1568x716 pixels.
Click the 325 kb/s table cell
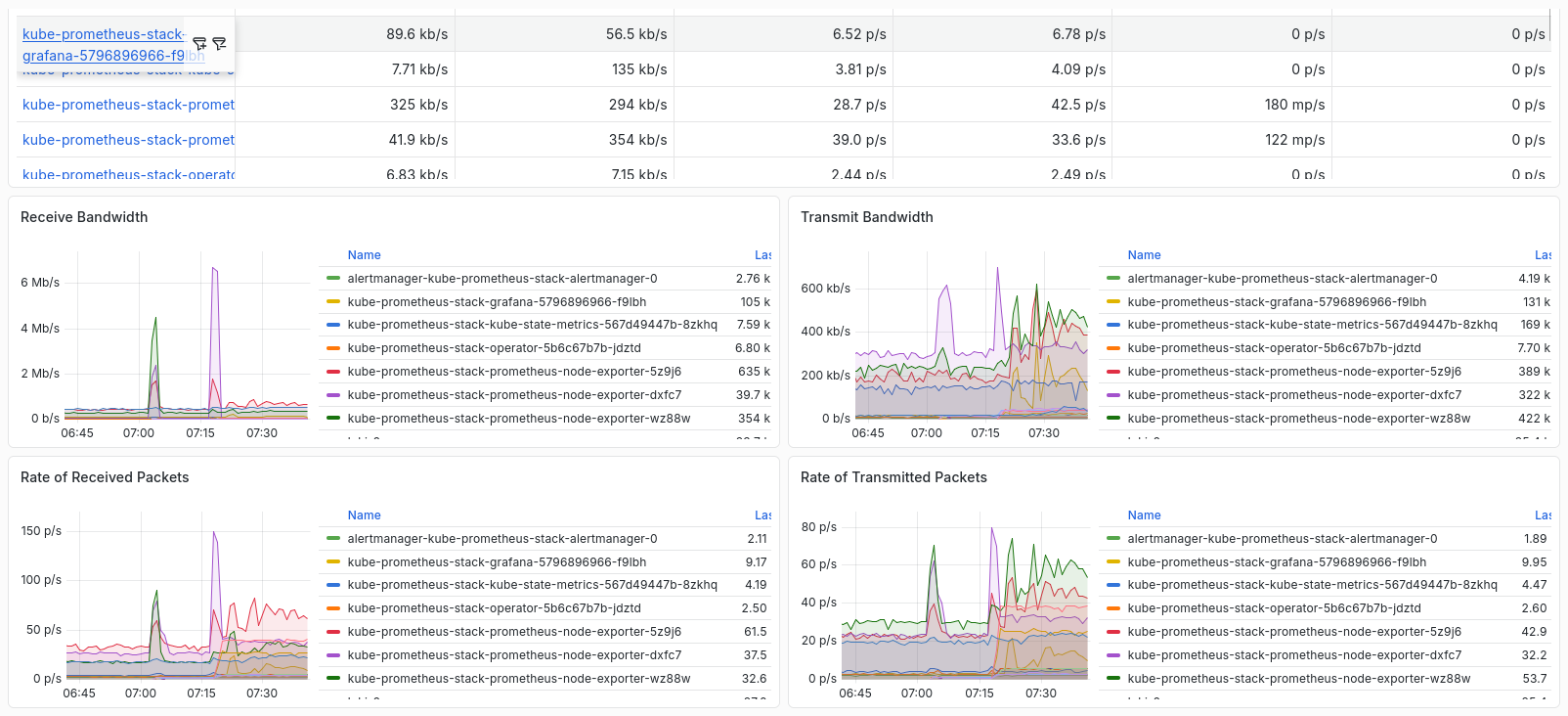coord(345,105)
